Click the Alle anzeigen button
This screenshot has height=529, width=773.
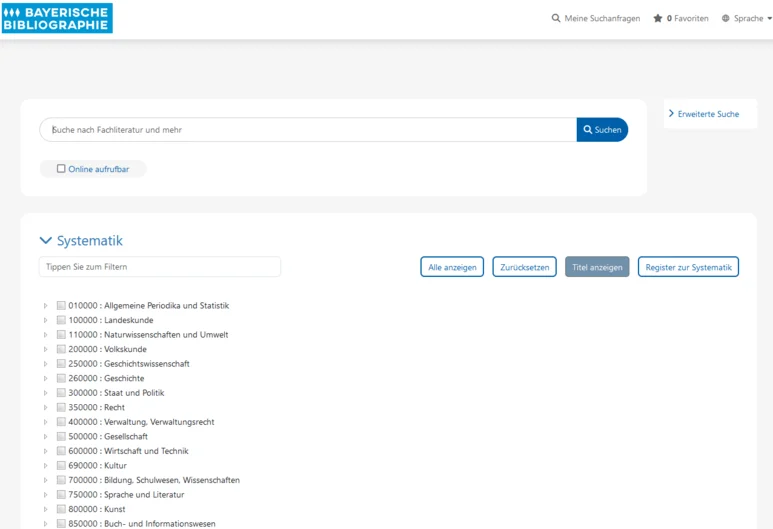(x=452, y=267)
